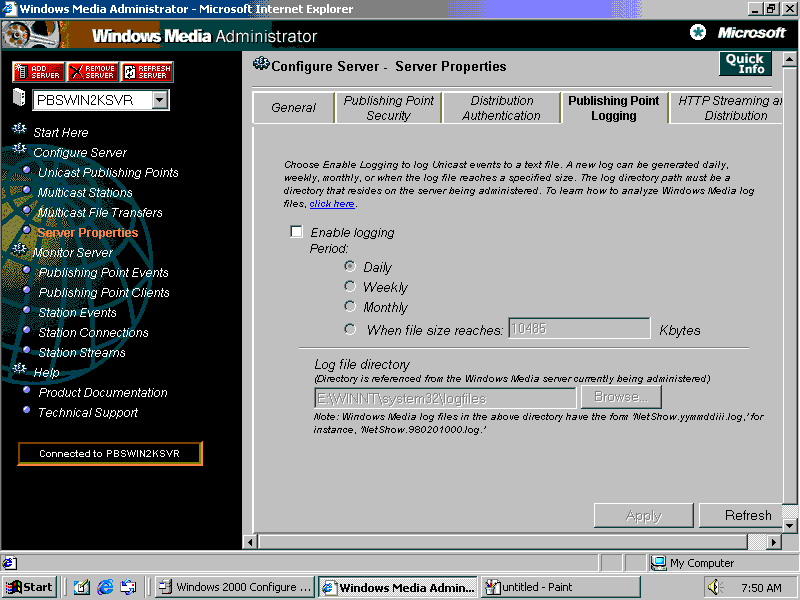Follow the 'click here' log analysis link
The width and height of the screenshot is (800, 600).
point(332,204)
